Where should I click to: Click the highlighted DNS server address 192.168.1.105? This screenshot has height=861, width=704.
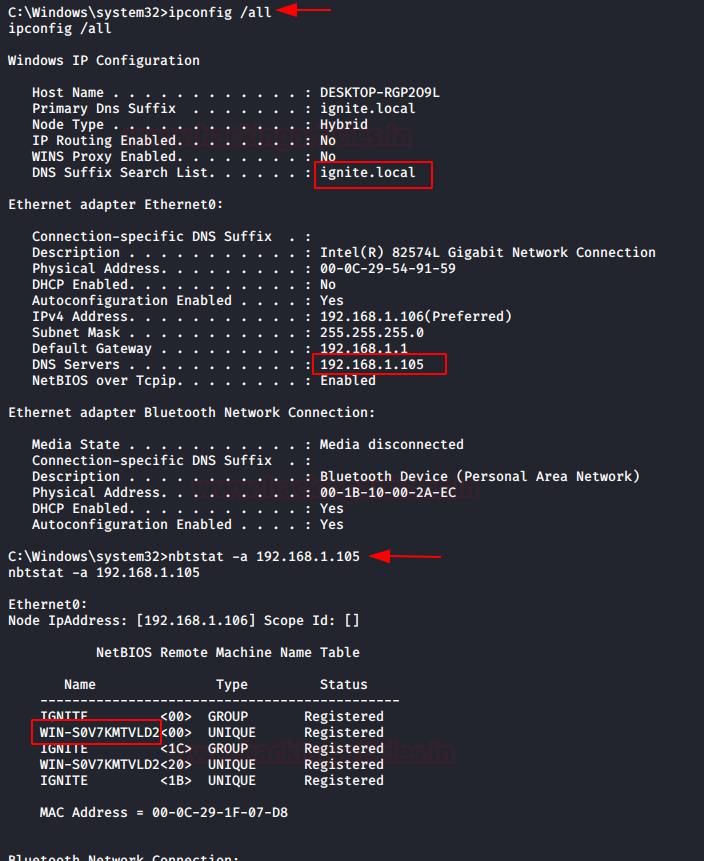(x=372, y=365)
